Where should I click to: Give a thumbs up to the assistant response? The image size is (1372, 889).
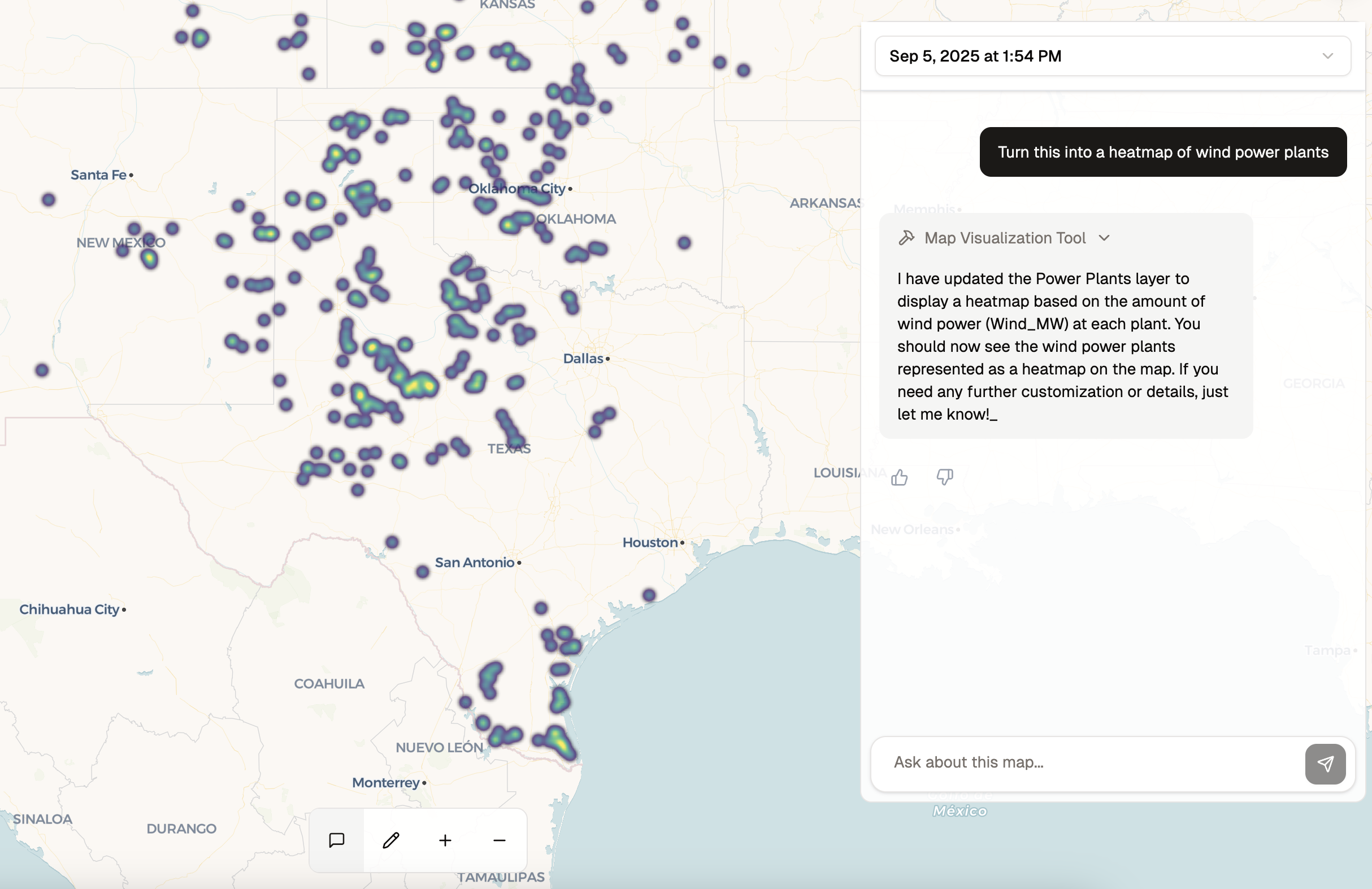[x=900, y=477]
